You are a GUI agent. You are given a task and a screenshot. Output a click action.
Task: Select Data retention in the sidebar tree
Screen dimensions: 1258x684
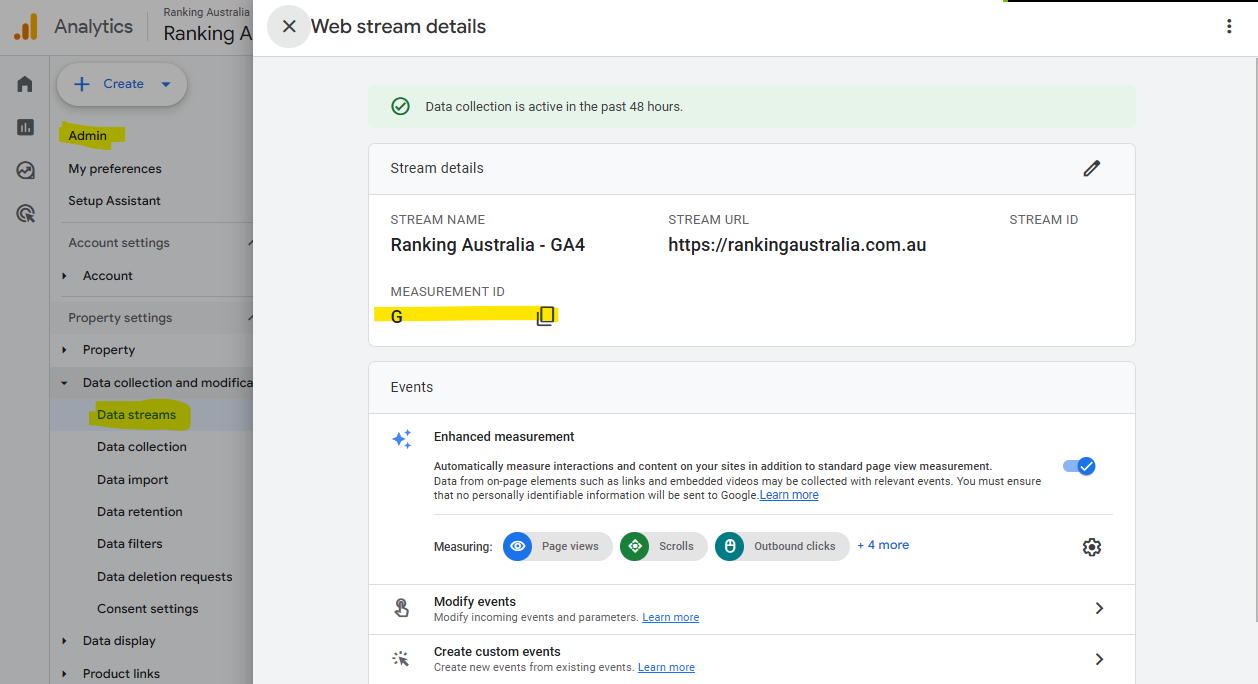pos(139,511)
